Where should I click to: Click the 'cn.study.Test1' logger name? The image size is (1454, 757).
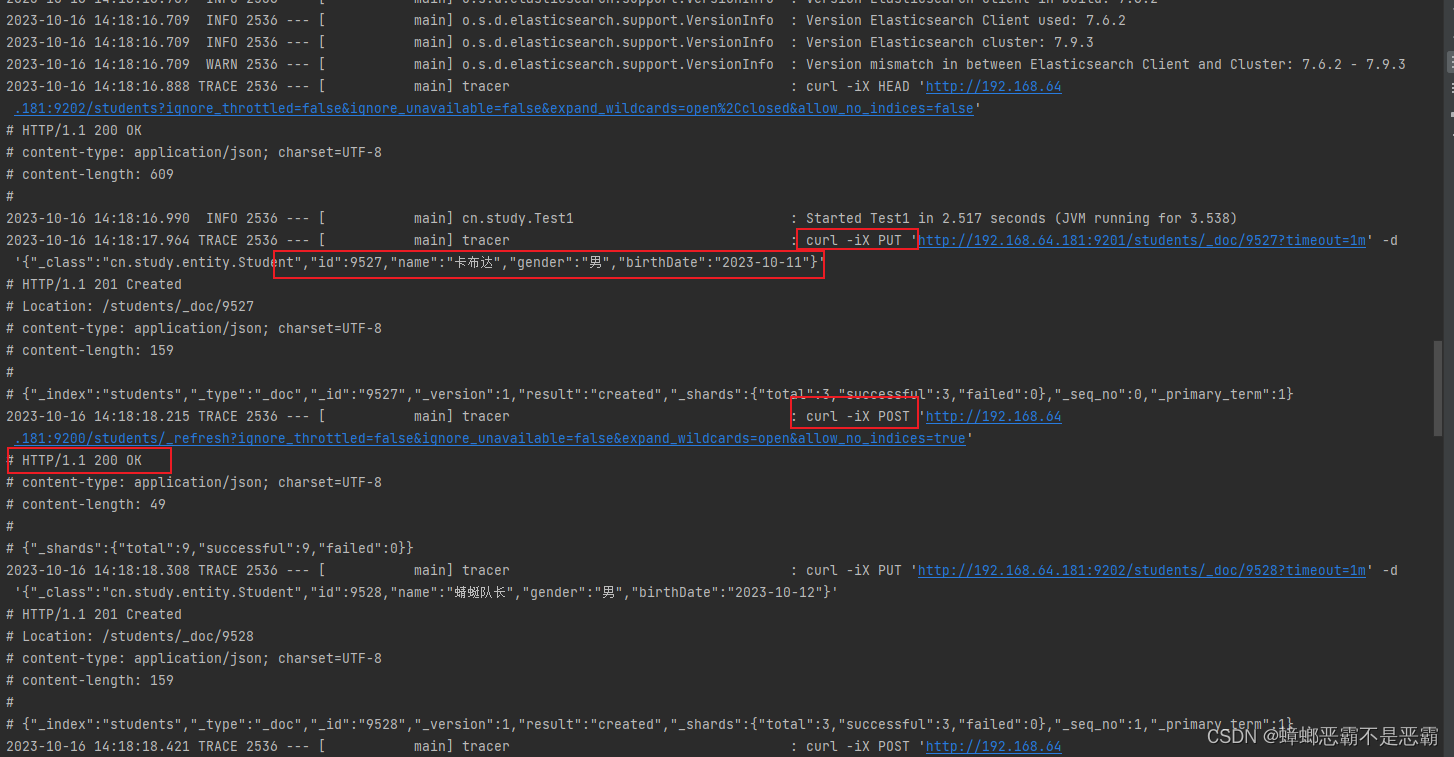[x=518, y=218]
